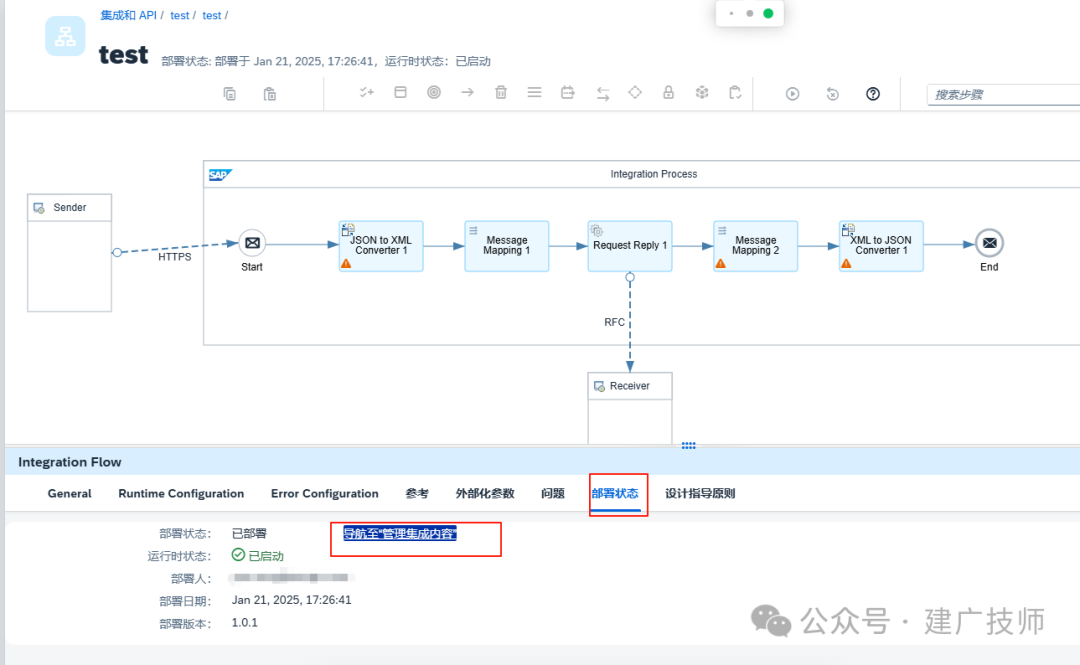The image size is (1080, 665).
Task: Click the checklist-plus icon in the toolbar
Action: 366,92
